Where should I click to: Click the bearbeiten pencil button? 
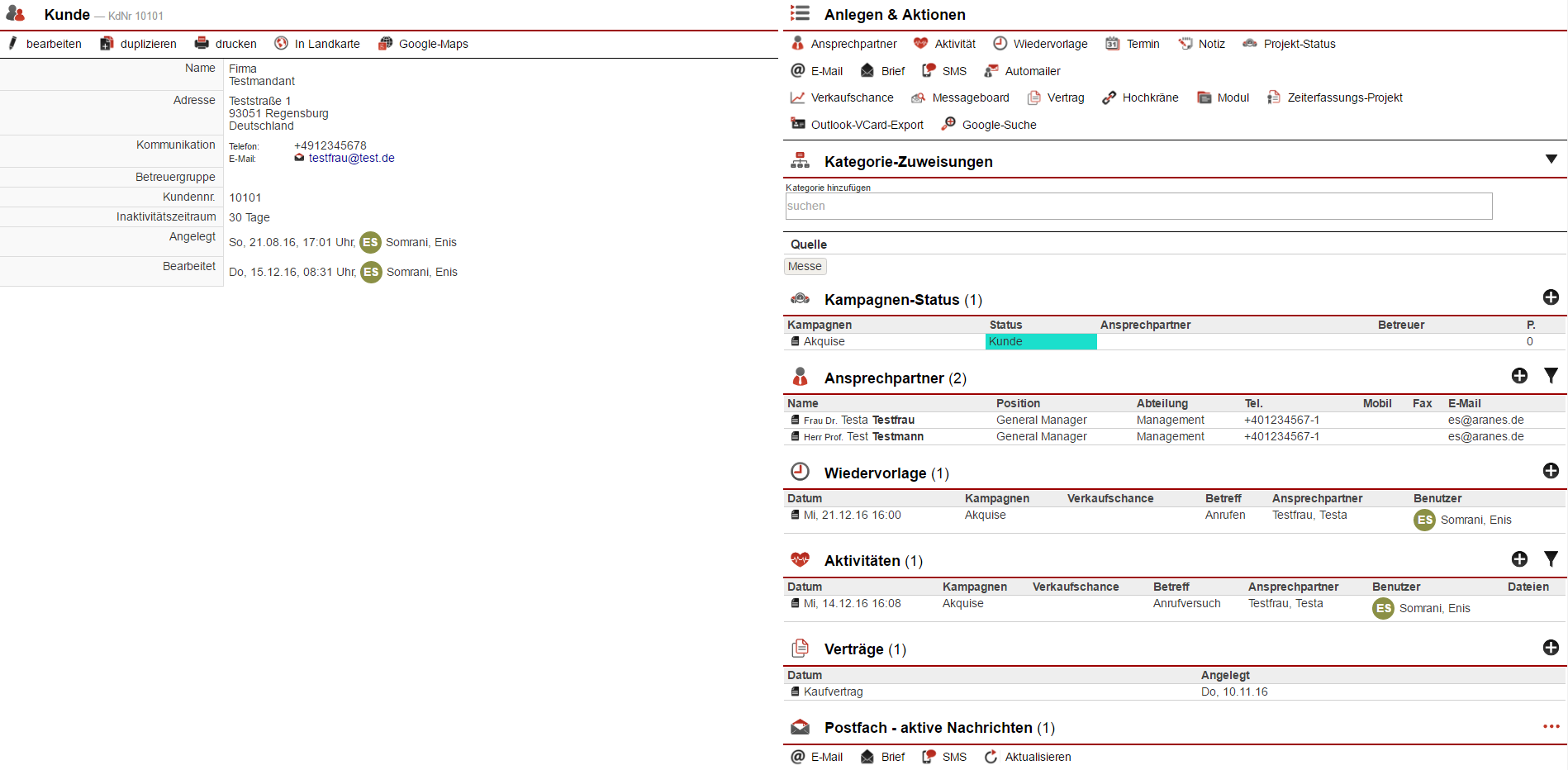pyautogui.click(x=45, y=44)
